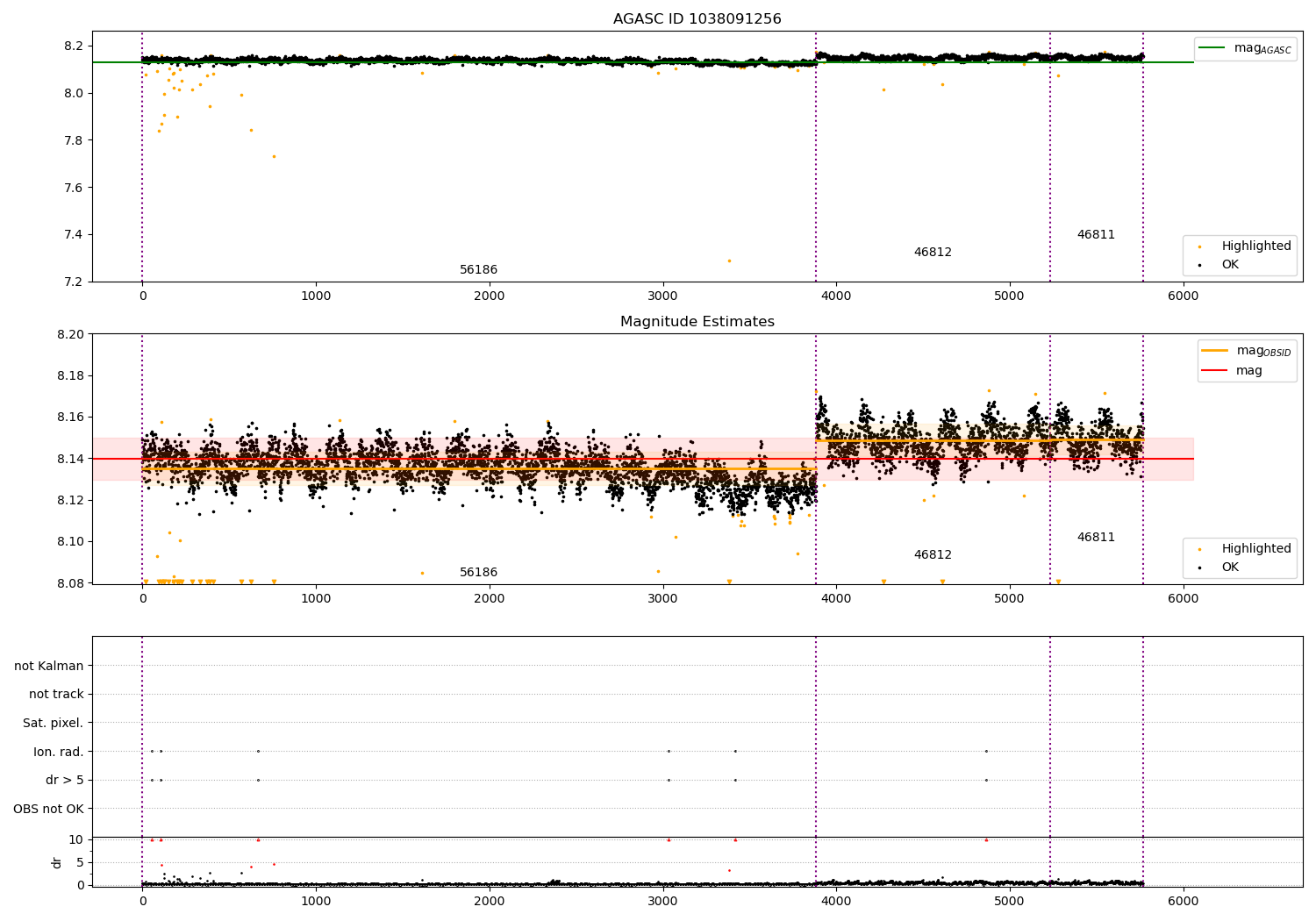Click the 7.4 tick on top plot y-axis
The height and width of the screenshot is (921, 1316).
click(x=75, y=234)
